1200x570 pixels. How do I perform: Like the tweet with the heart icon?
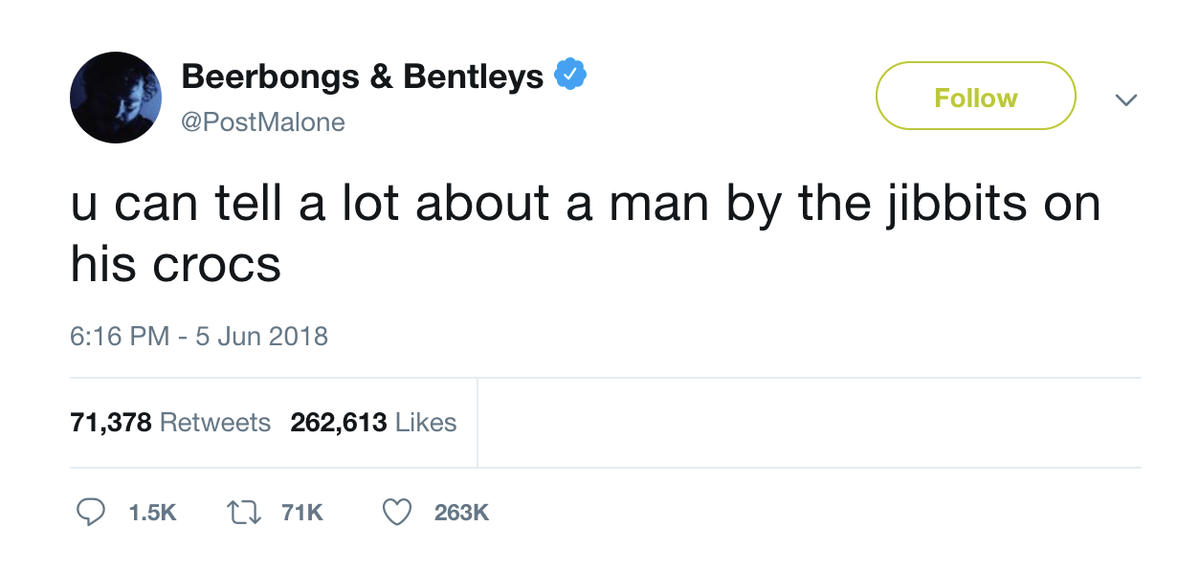point(398,513)
